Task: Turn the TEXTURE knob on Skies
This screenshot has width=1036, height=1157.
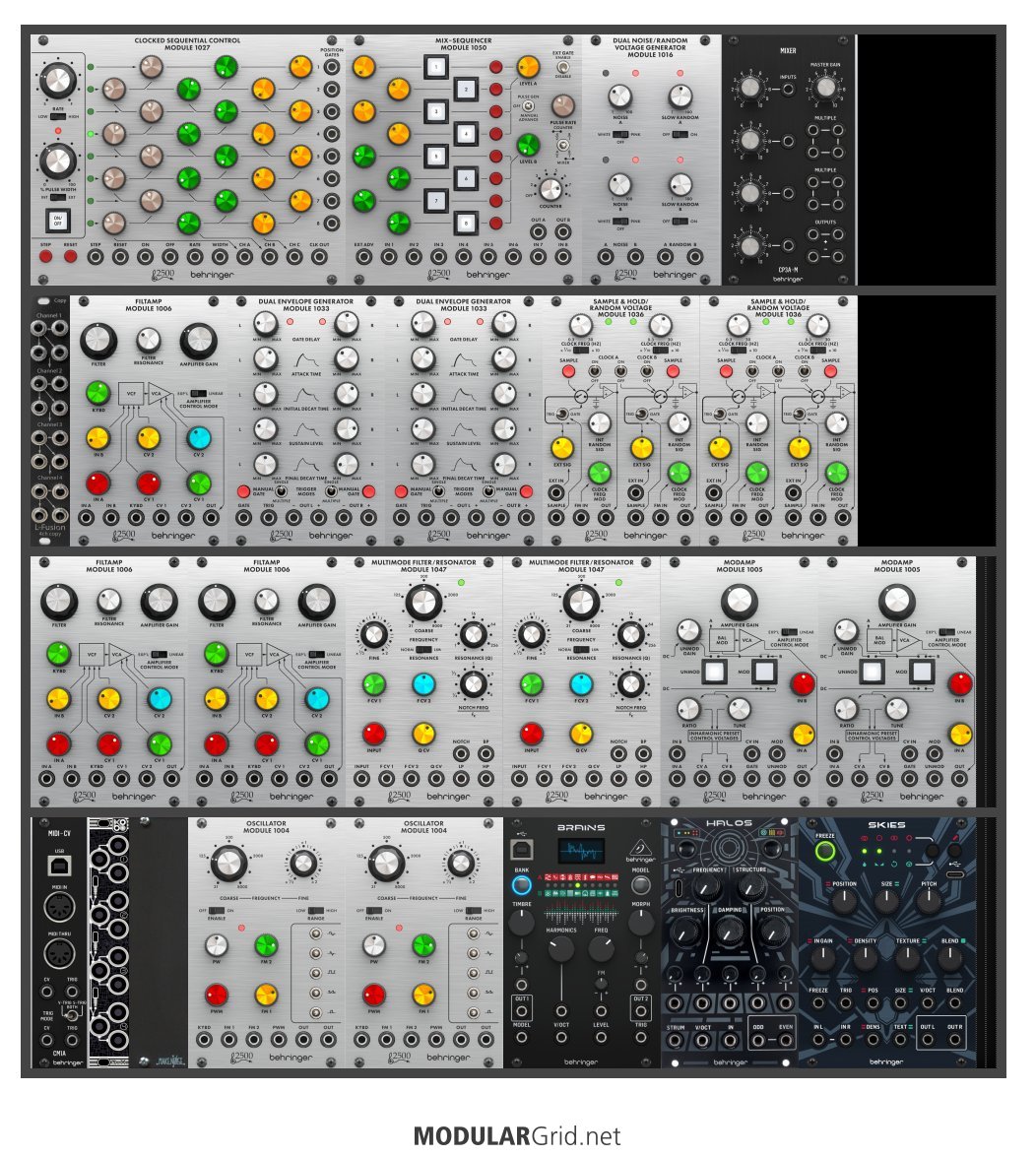Action: point(907,958)
